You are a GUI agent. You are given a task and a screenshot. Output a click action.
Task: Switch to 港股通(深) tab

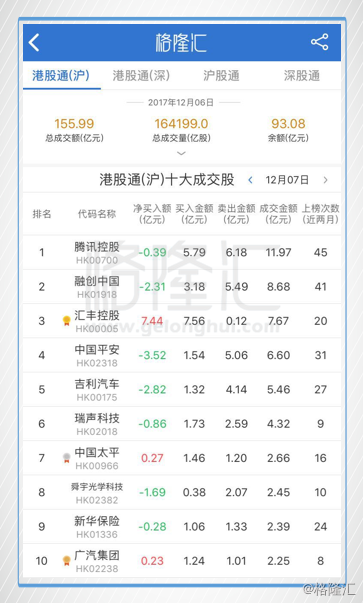141,76
